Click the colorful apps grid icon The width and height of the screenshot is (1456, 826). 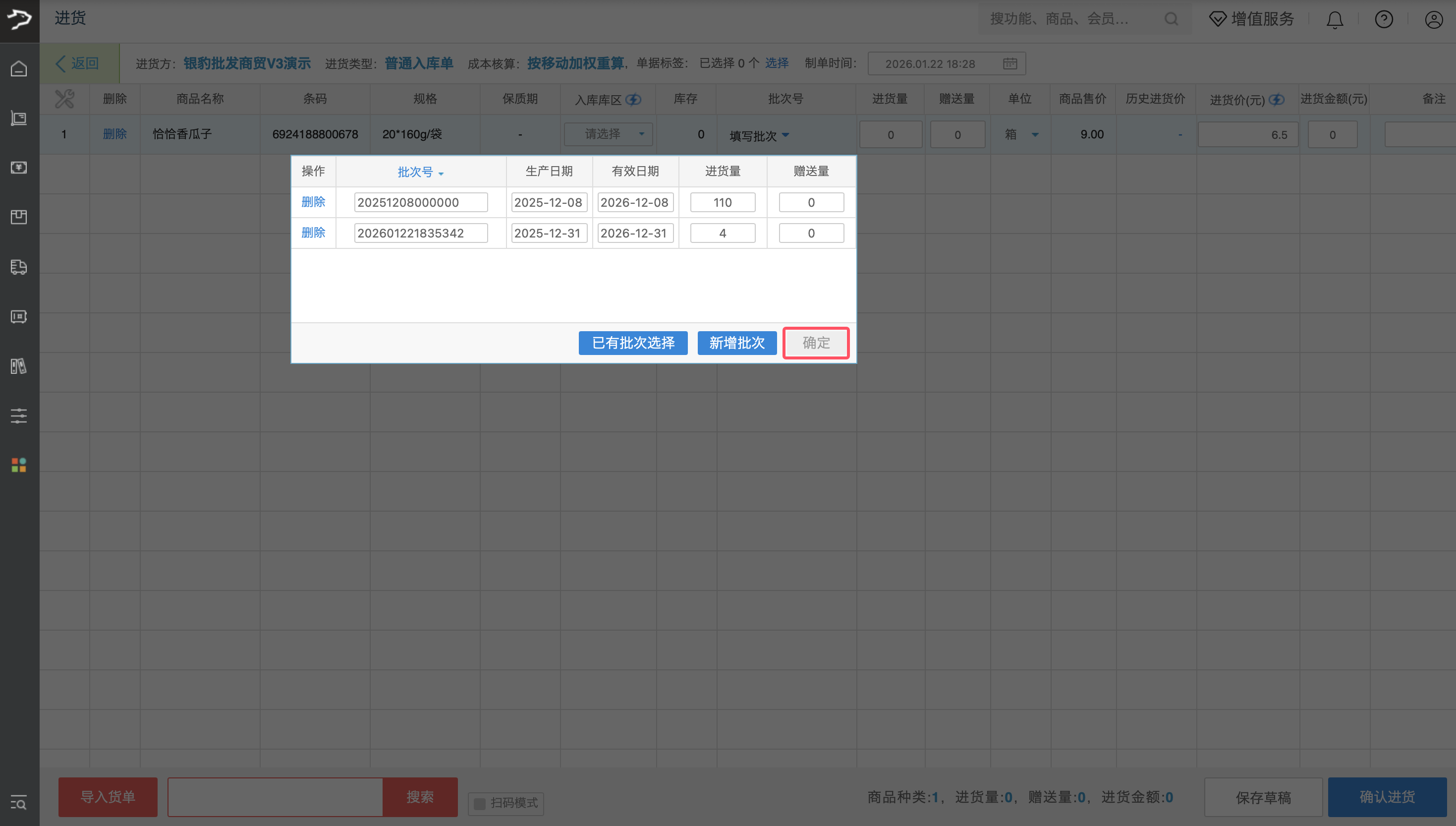pos(19,465)
